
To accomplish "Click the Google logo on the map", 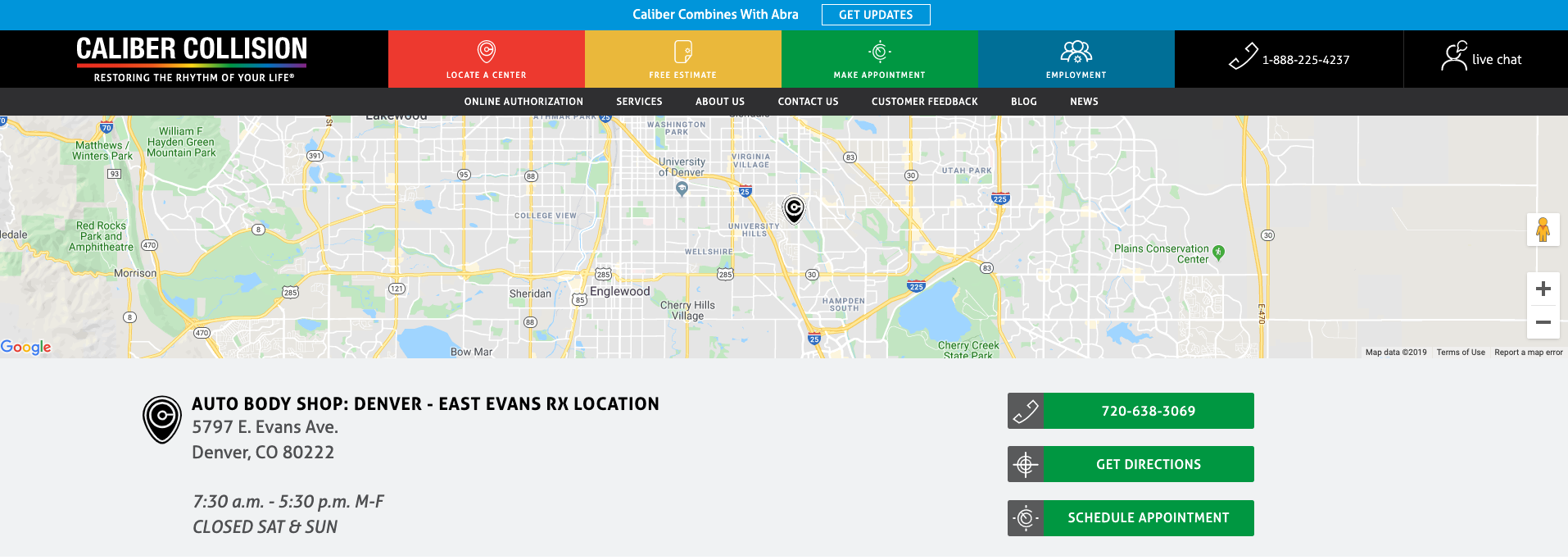I will coord(25,347).
